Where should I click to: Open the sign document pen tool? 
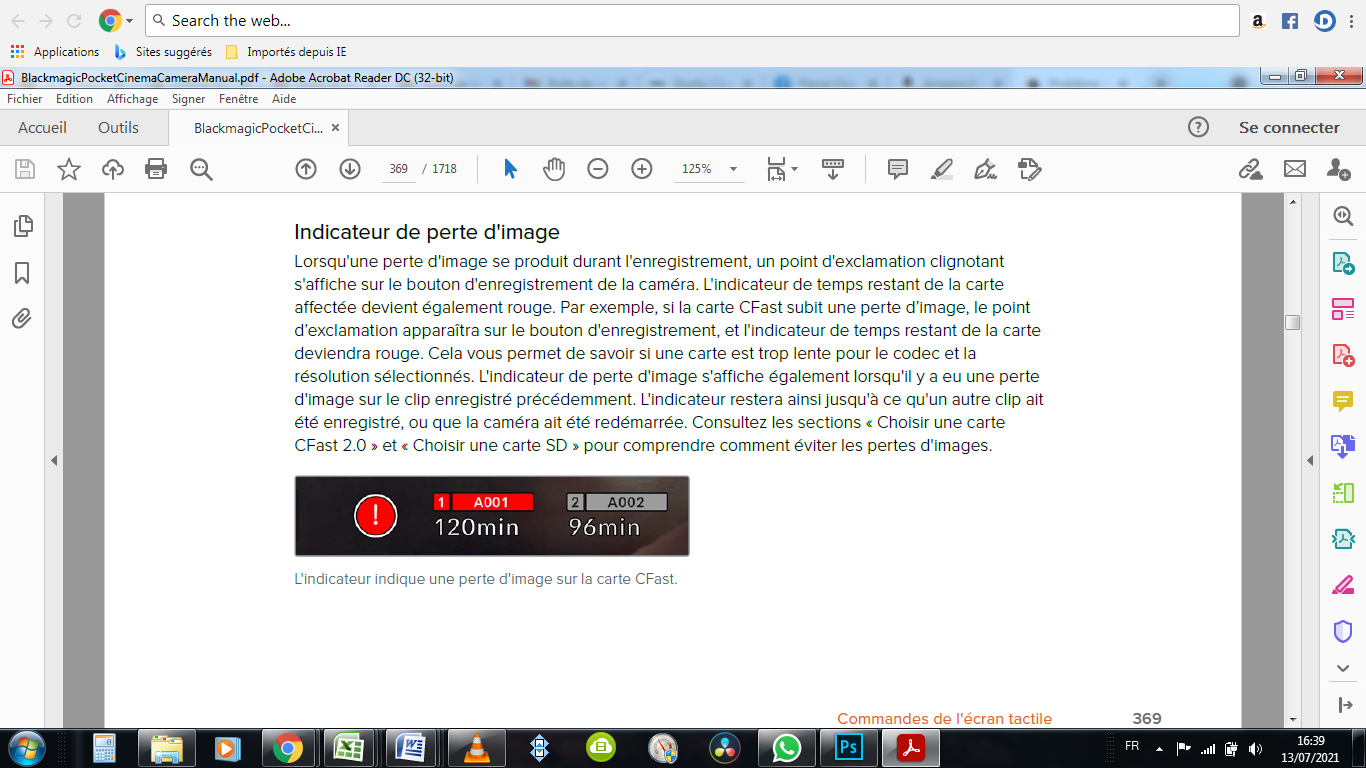click(x=986, y=169)
